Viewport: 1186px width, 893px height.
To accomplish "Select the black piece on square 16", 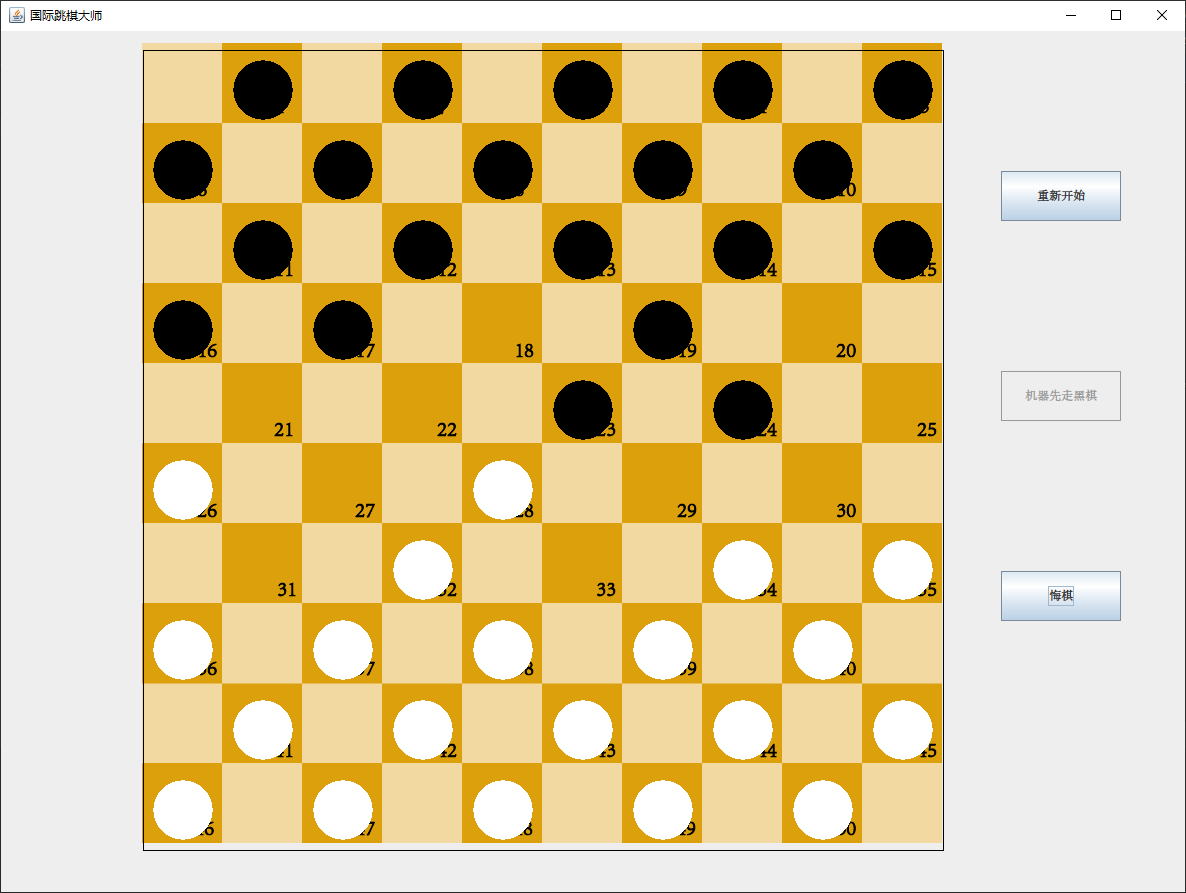I will (x=183, y=330).
